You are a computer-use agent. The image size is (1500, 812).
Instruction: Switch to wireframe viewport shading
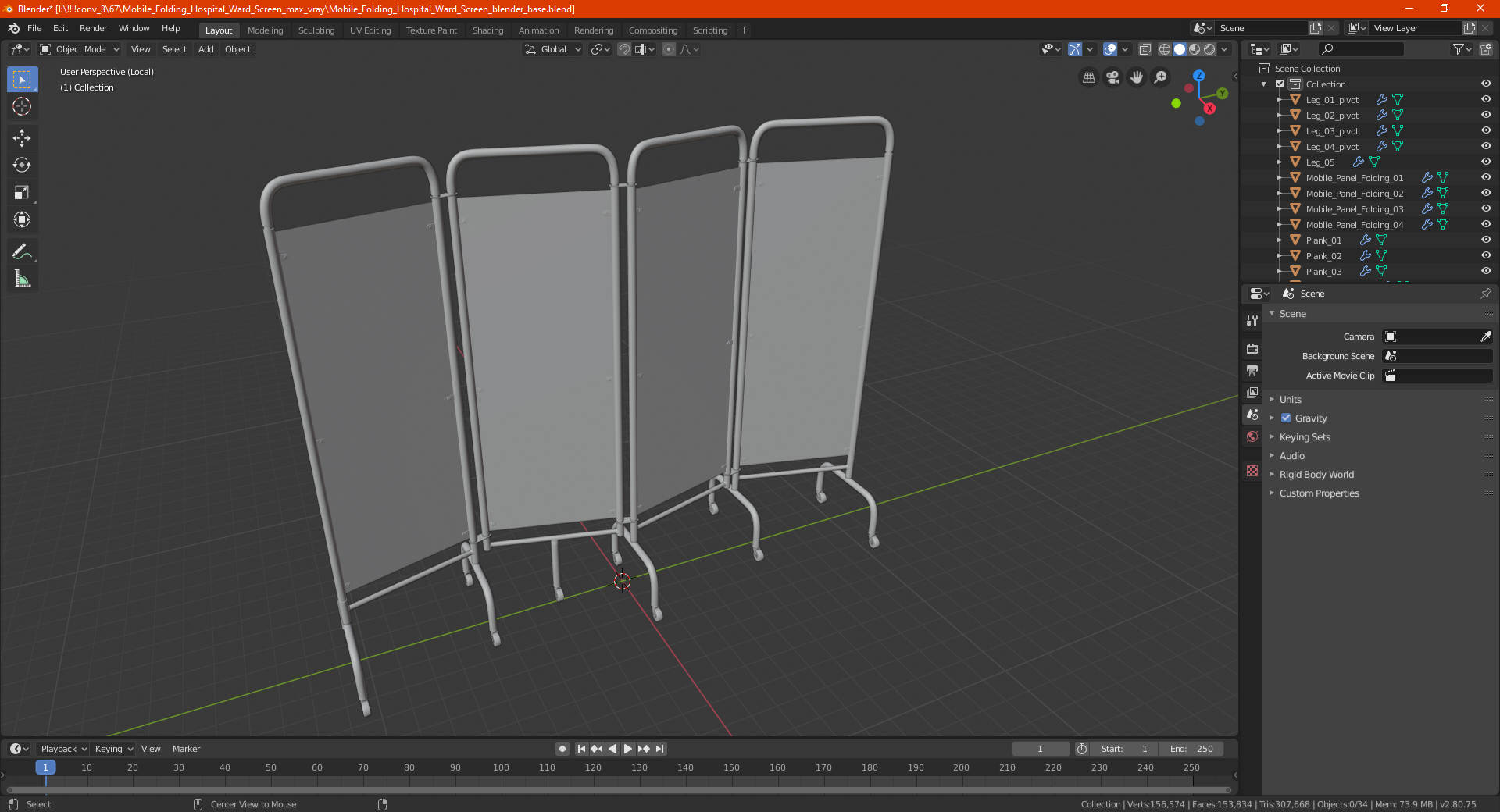[1165, 49]
